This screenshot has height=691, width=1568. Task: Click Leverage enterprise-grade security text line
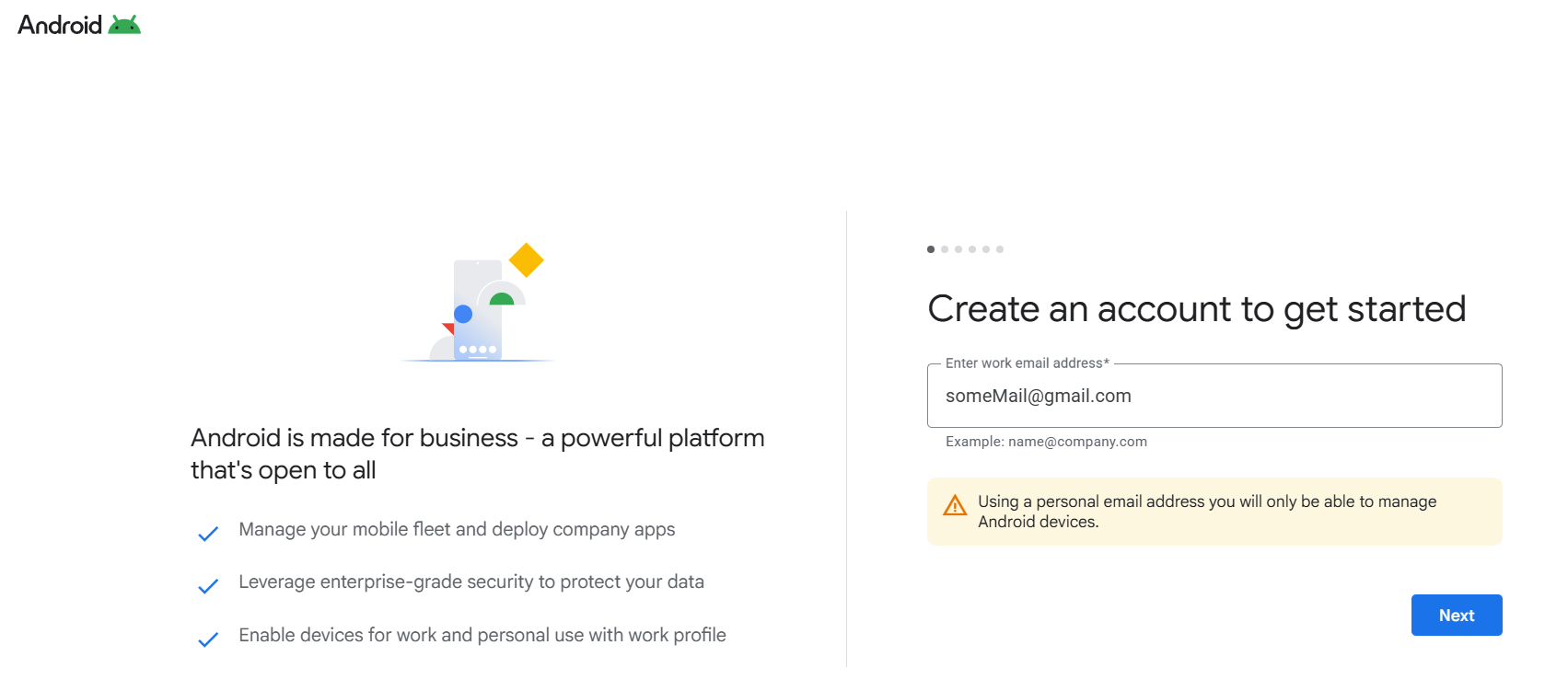point(471,582)
